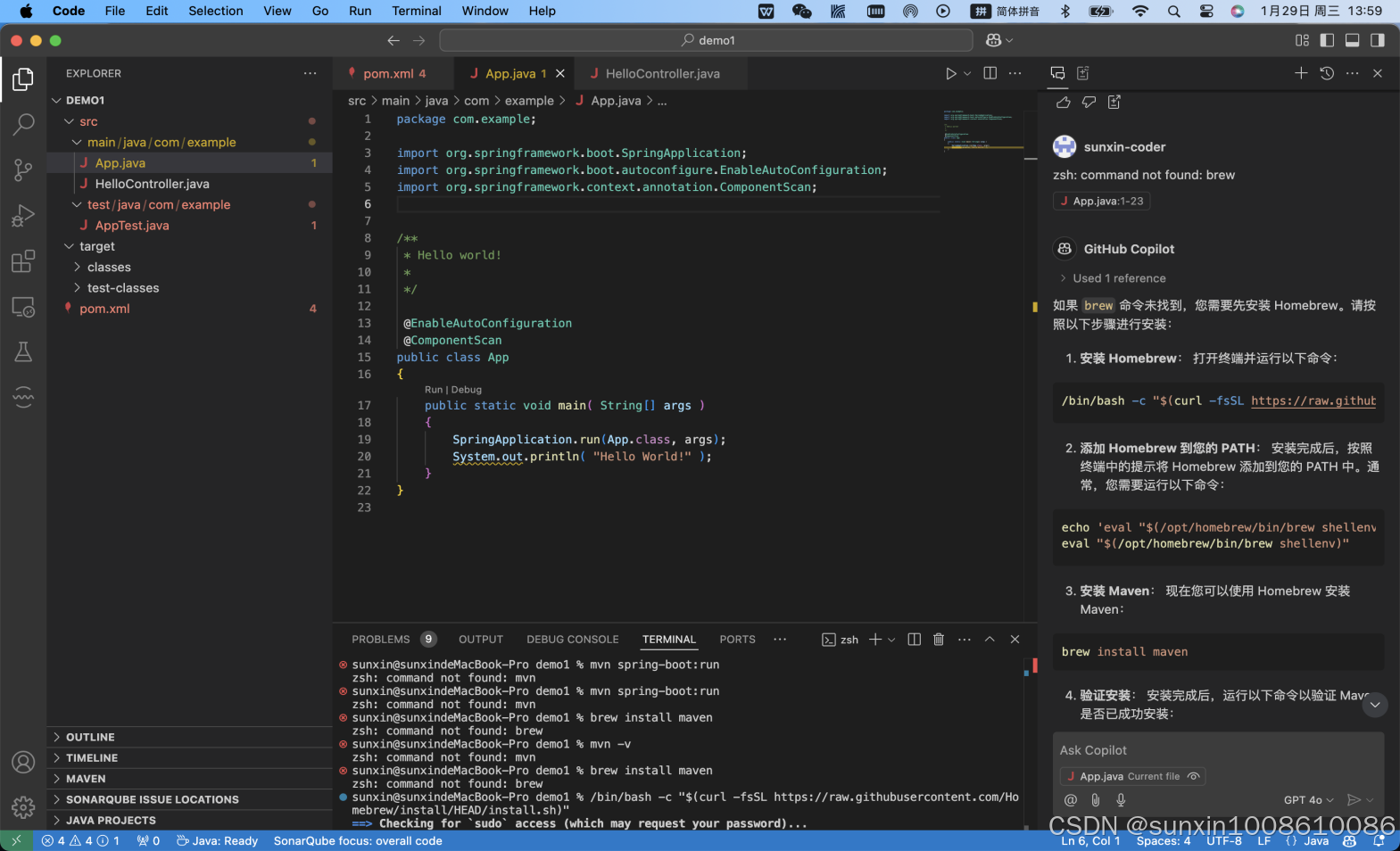This screenshot has width=1400, height=851.
Task: Open the Extensions view
Action: tap(23, 261)
